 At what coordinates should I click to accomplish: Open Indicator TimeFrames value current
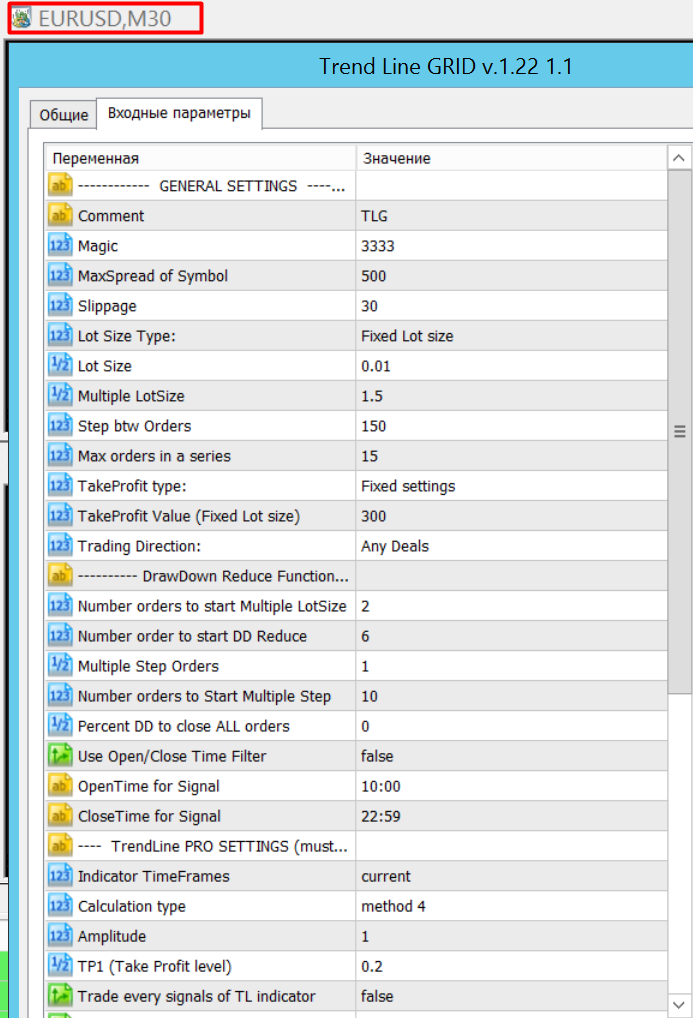click(x=511, y=876)
